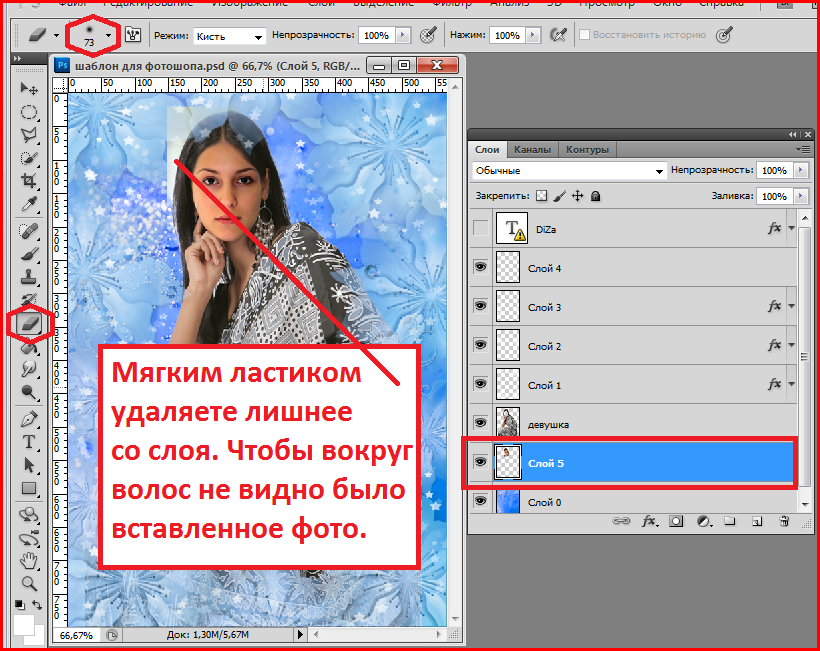The height and width of the screenshot is (651, 820).
Task: Select the Dodge tool
Action: pos(29,392)
